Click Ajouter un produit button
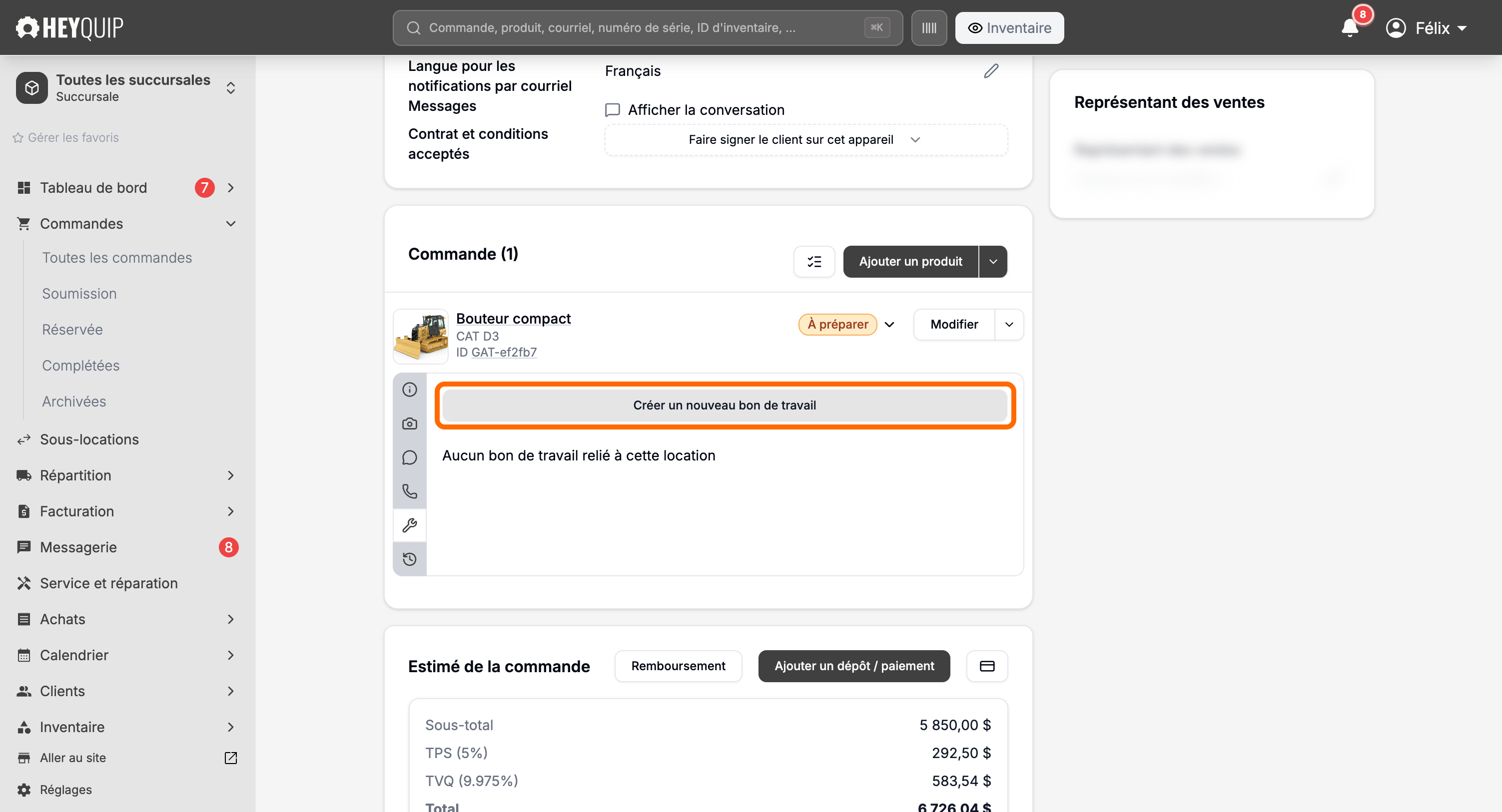The width and height of the screenshot is (1502, 812). [x=910, y=261]
